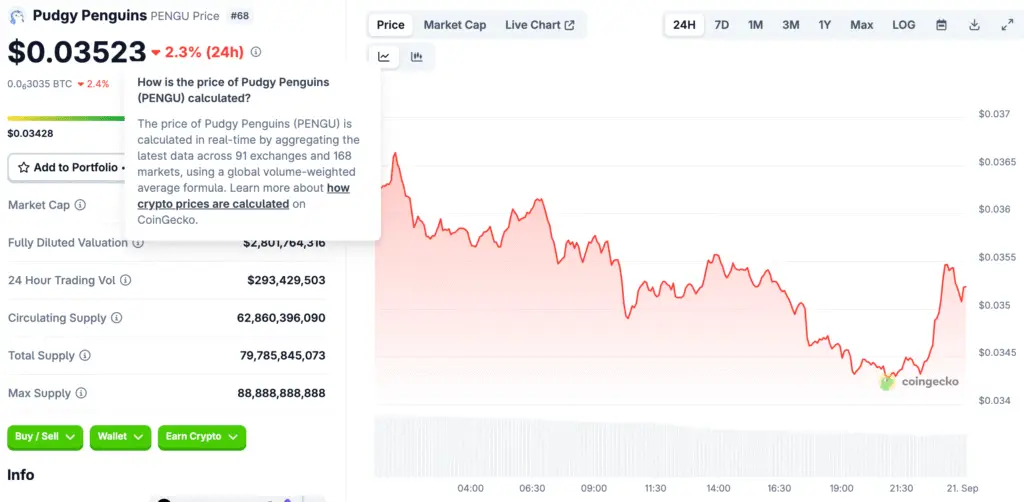The width and height of the screenshot is (1024, 502).
Task: Switch to the Market Cap tab
Action: pyautogui.click(x=455, y=25)
